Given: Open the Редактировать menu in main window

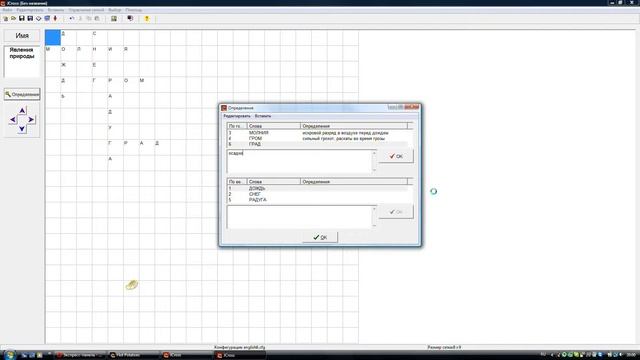Looking at the screenshot, I should [30, 10].
